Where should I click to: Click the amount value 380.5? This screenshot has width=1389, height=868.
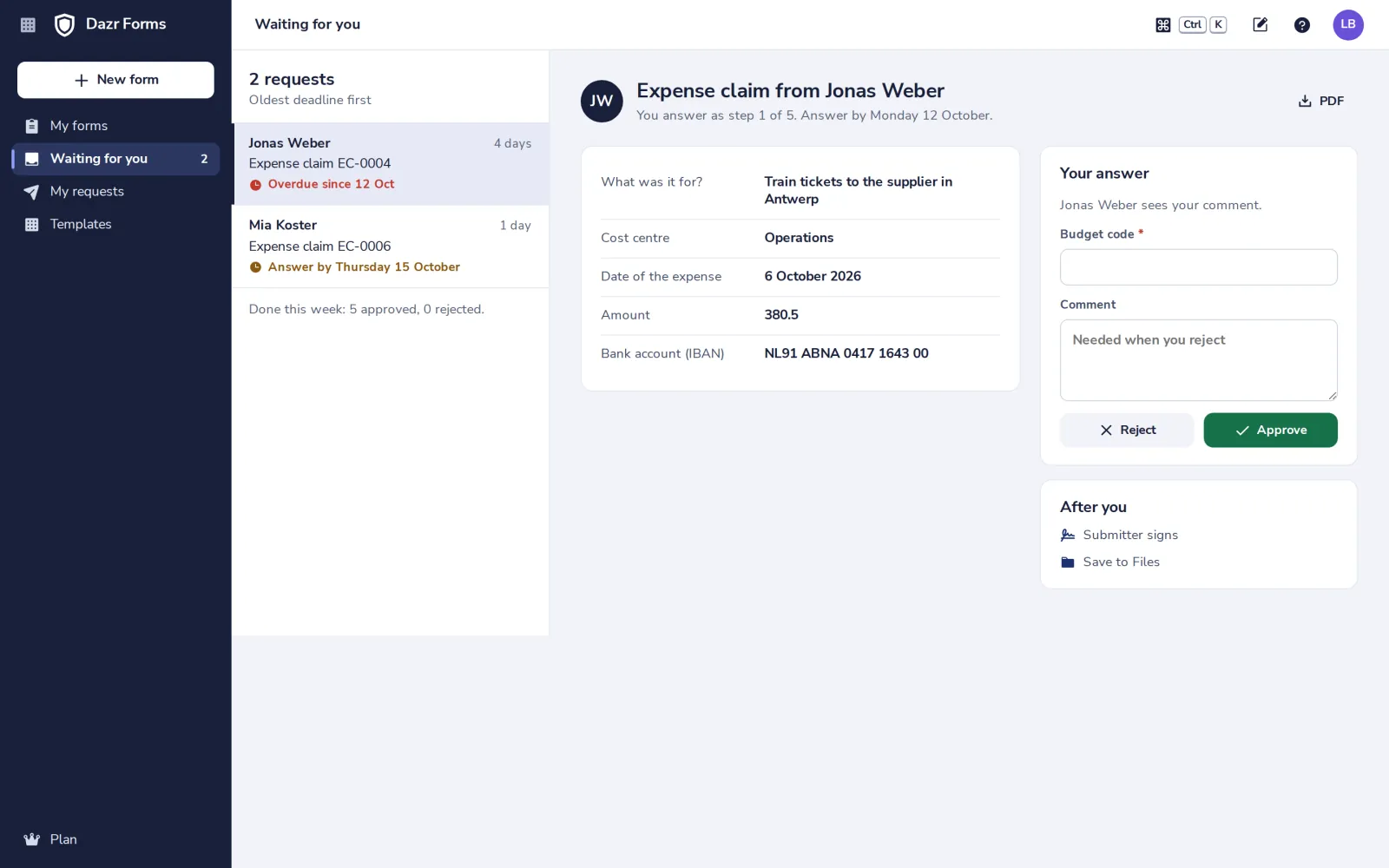pos(781,315)
